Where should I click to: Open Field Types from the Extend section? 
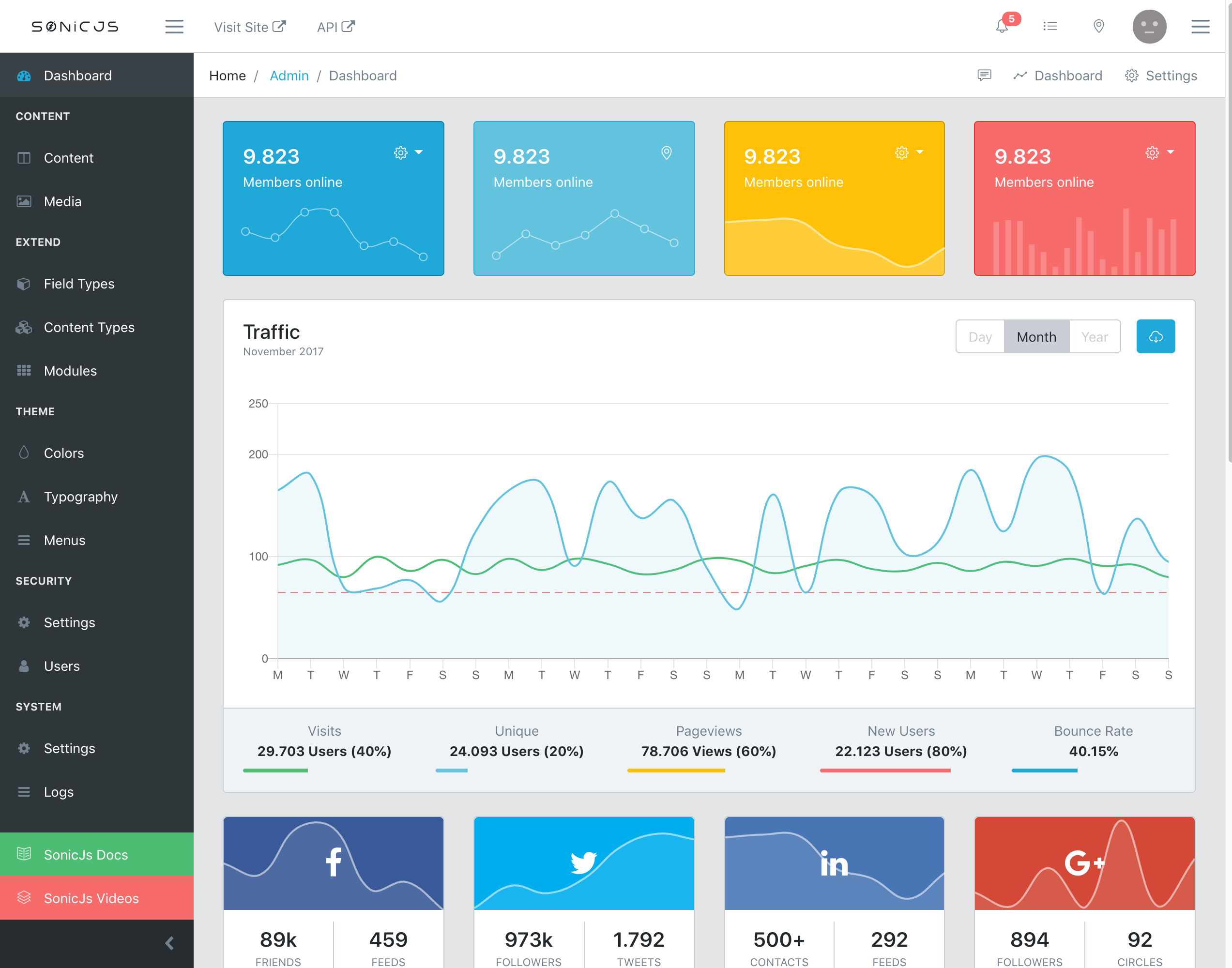click(79, 284)
